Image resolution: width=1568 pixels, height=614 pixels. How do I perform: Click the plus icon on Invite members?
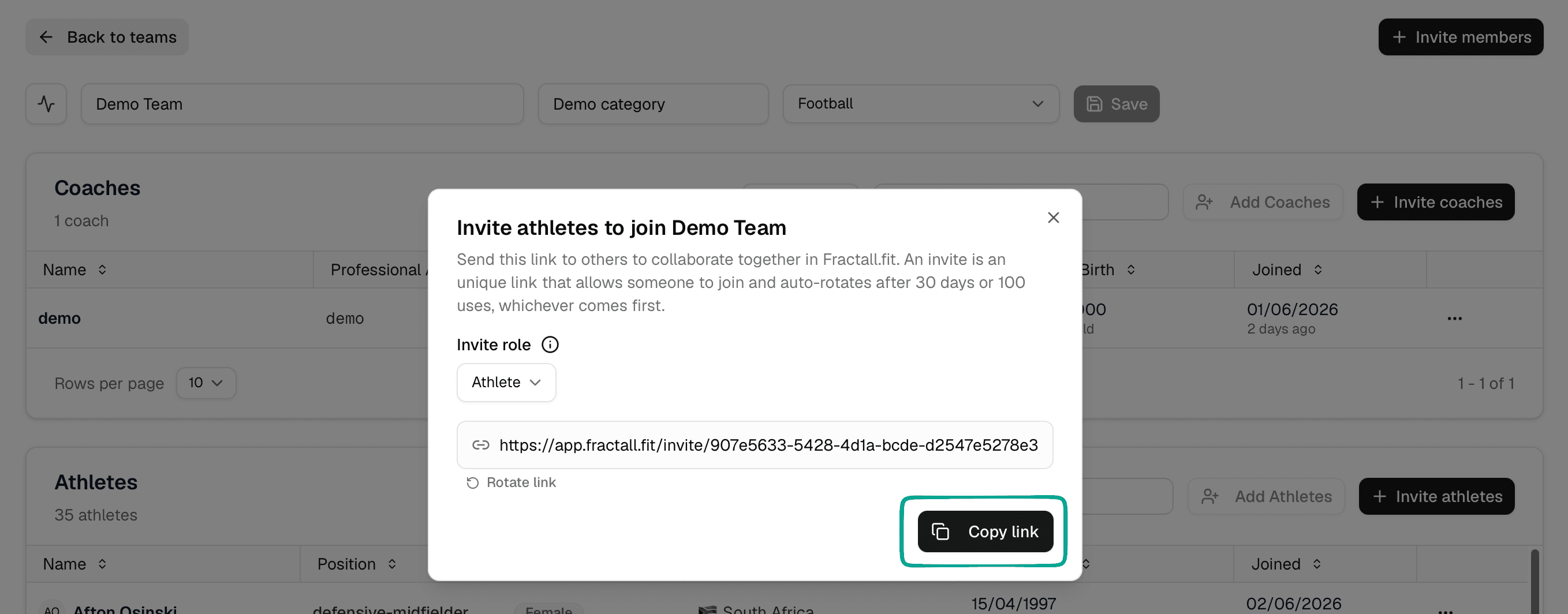click(1399, 37)
